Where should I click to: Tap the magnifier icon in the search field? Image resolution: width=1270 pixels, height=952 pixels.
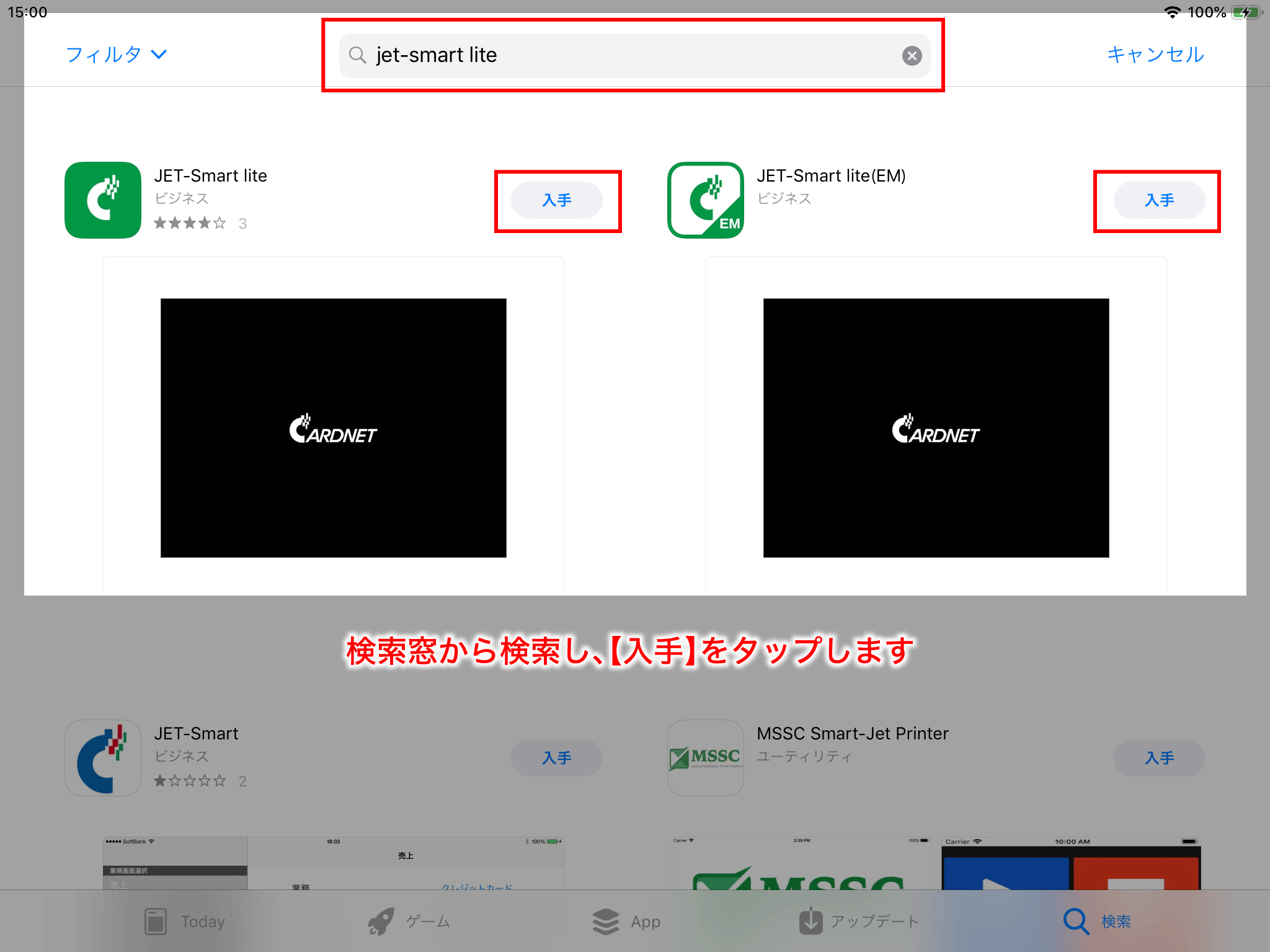coord(357,55)
